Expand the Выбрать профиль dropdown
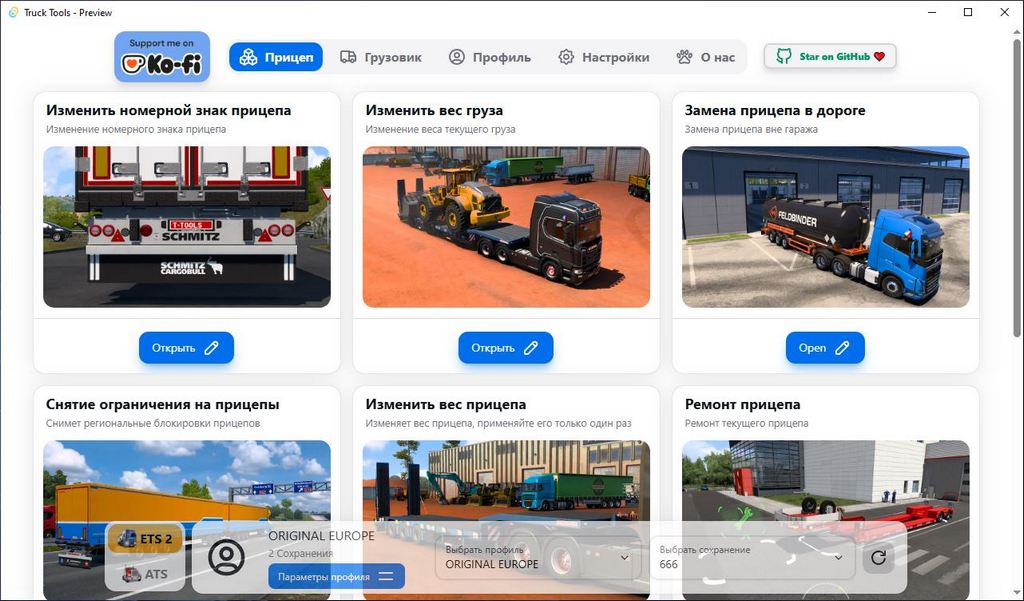The height and width of the screenshot is (601, 1024). (537, 557)
